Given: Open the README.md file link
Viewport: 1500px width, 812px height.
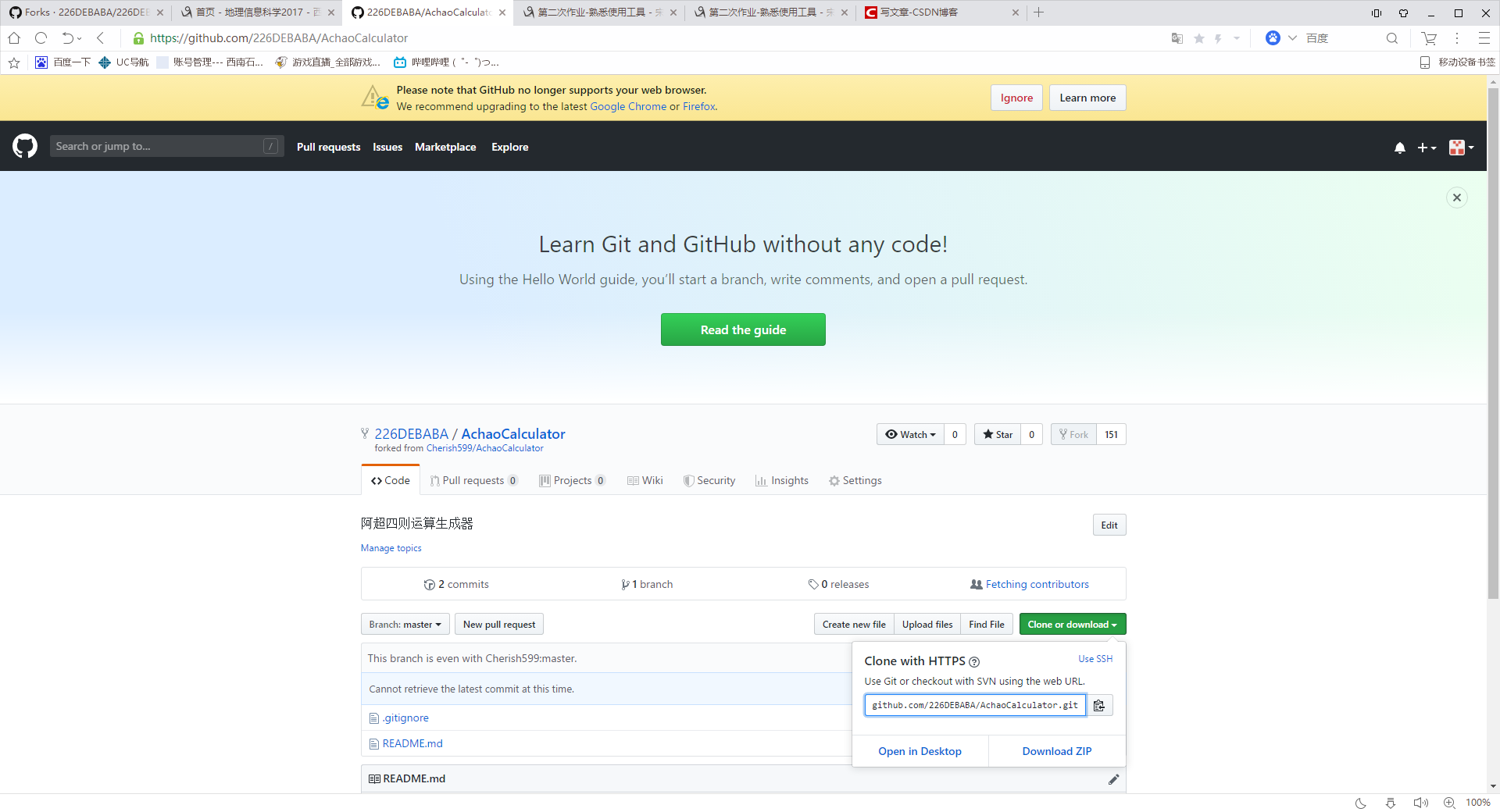Looking at the screenshot, I should [412, 744].
